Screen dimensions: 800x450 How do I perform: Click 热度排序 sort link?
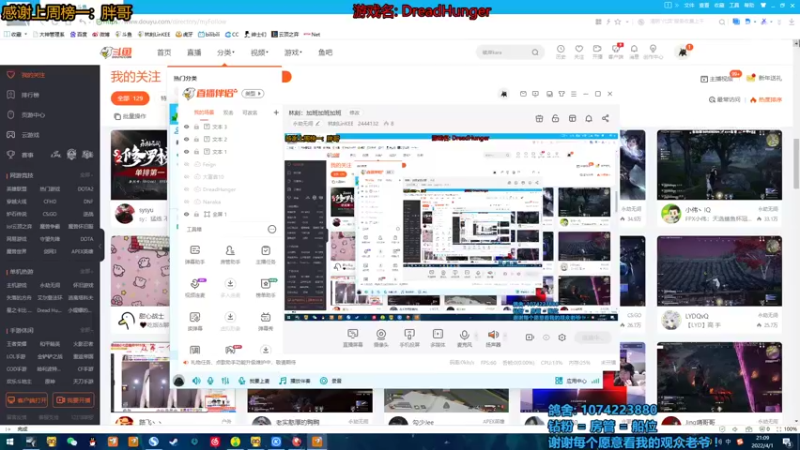765,99
